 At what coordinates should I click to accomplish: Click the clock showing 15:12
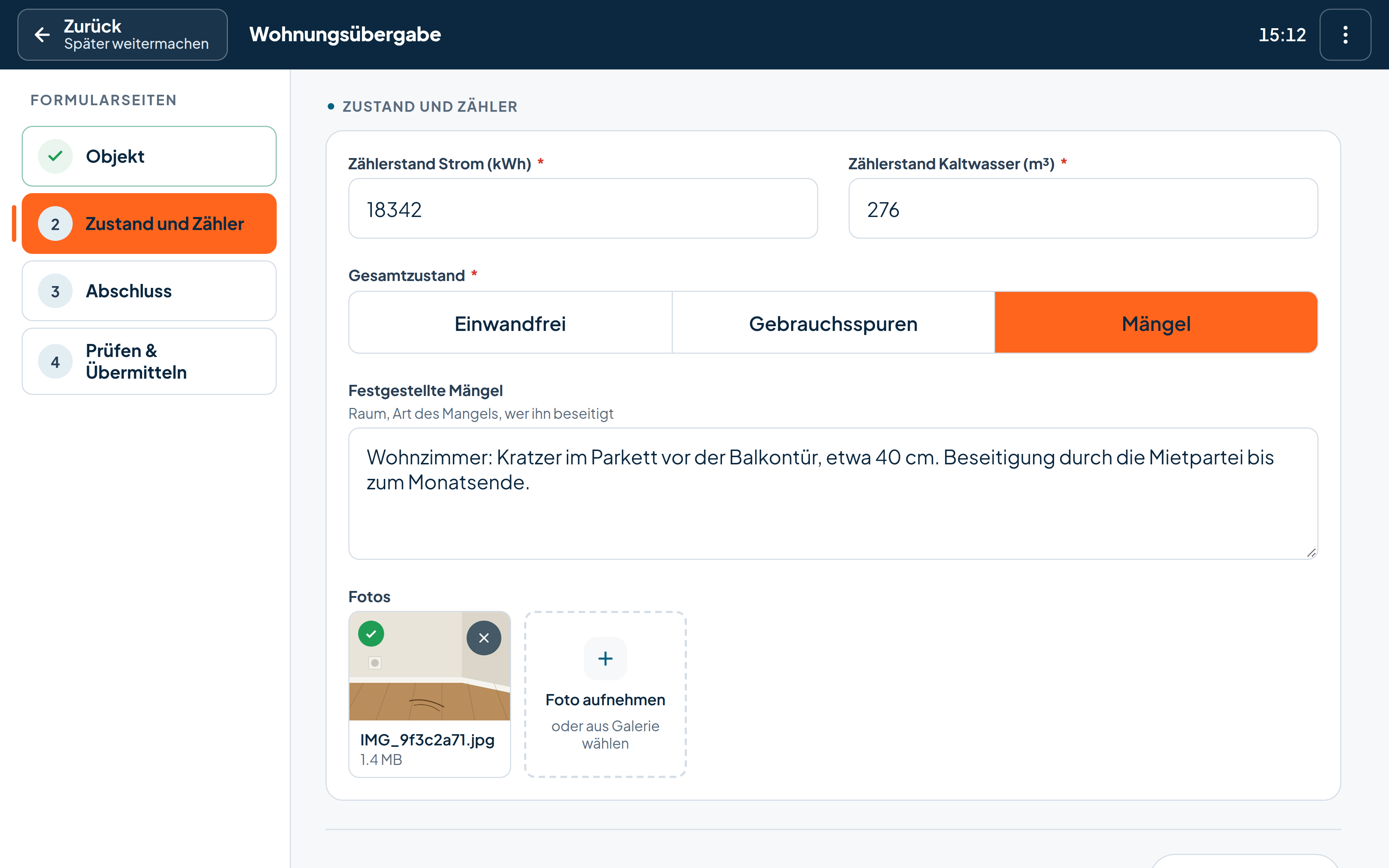(1282, 34)
